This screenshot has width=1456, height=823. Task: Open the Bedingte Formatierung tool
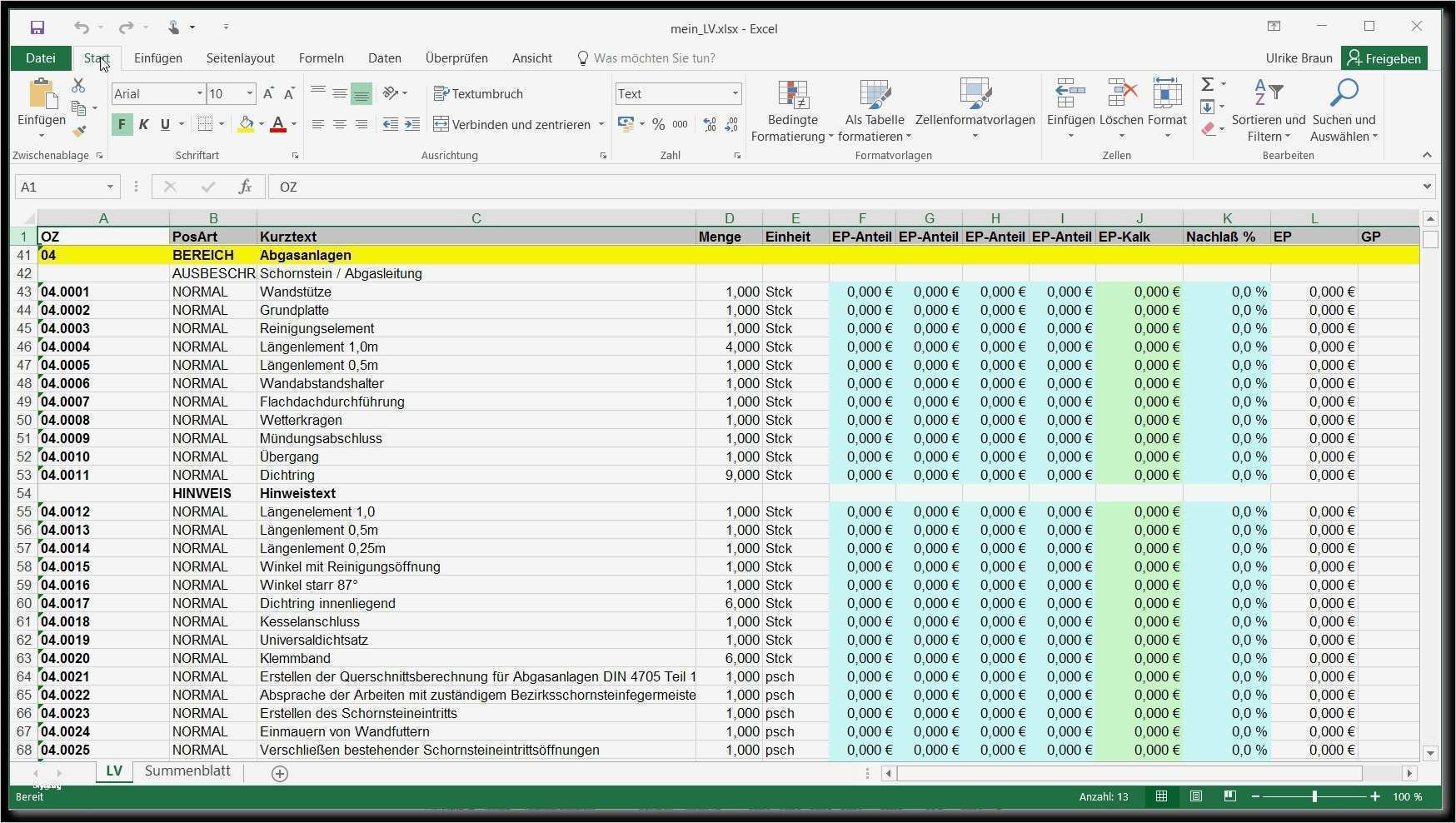click(x=791, y=108)
